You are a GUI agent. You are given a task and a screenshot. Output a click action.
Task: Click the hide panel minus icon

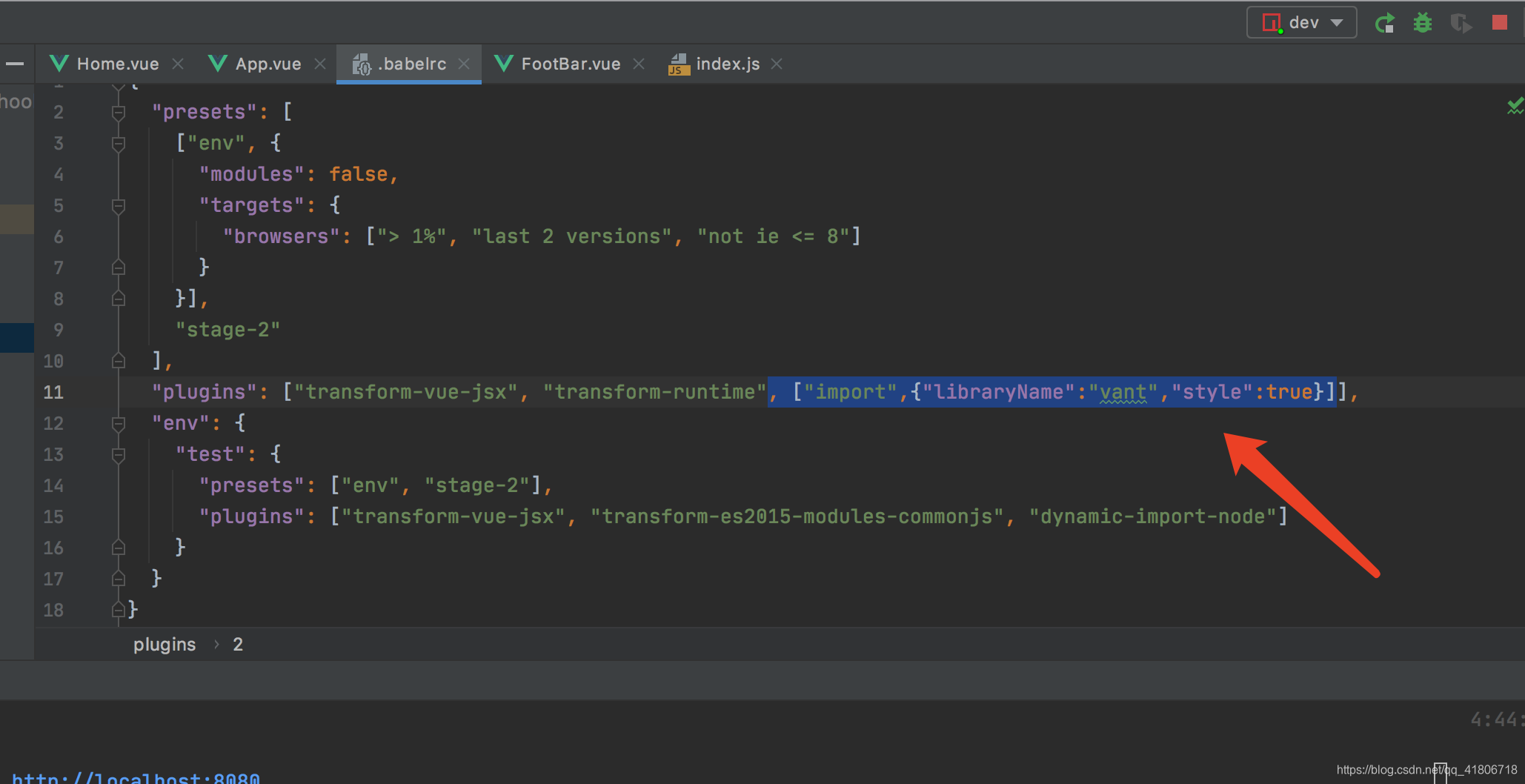click(x=15, y=64)
